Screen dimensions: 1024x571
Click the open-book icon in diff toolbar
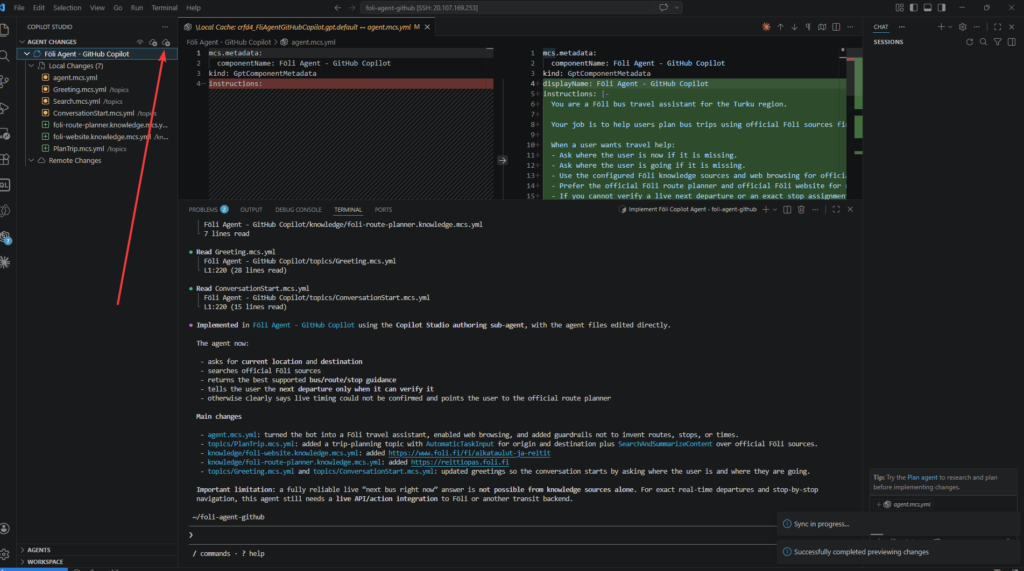[x=822, y=27]
